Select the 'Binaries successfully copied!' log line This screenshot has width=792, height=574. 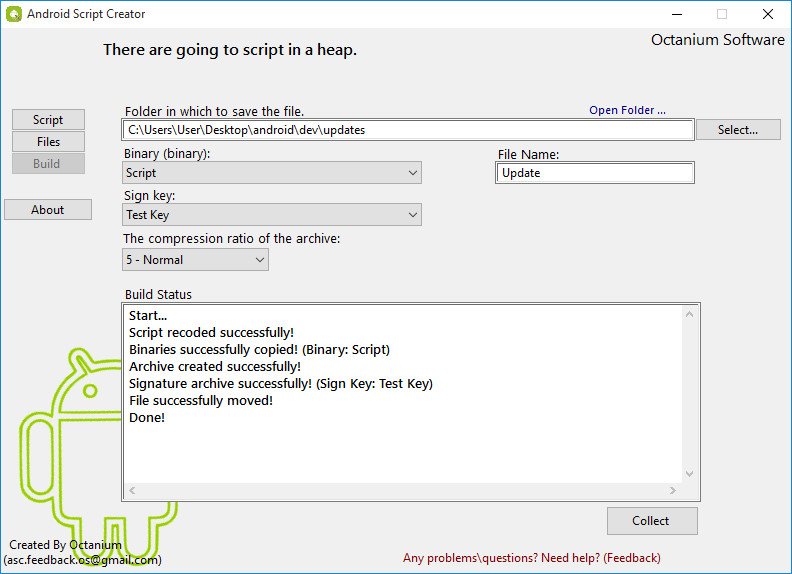click(x=259, y=350)
